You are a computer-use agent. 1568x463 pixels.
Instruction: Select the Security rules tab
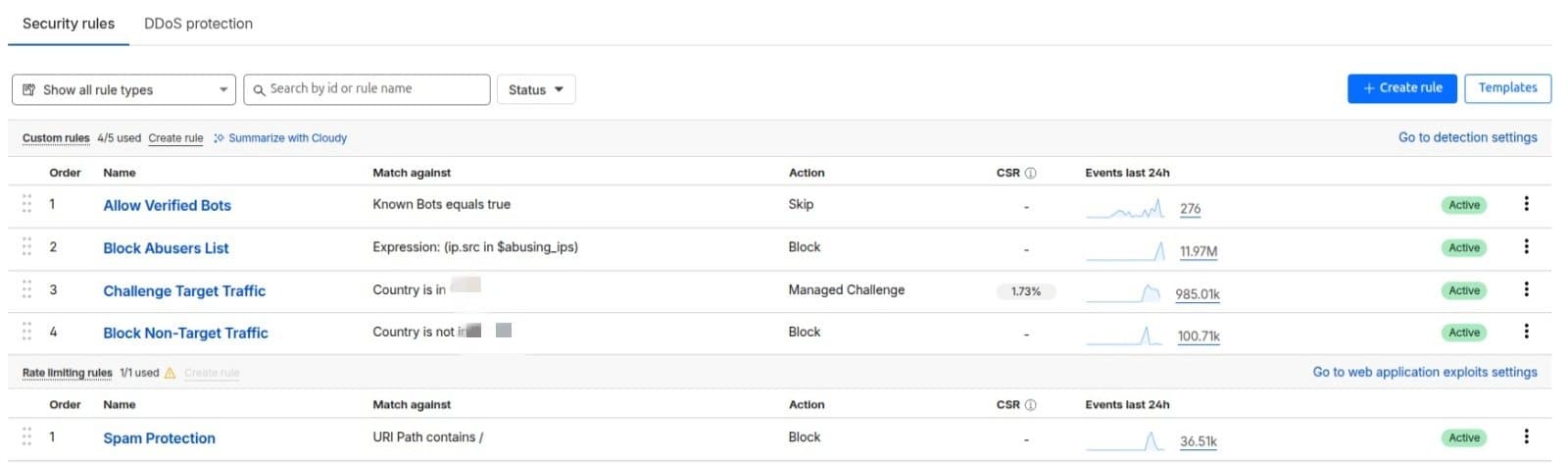click(x=69, y=24)
